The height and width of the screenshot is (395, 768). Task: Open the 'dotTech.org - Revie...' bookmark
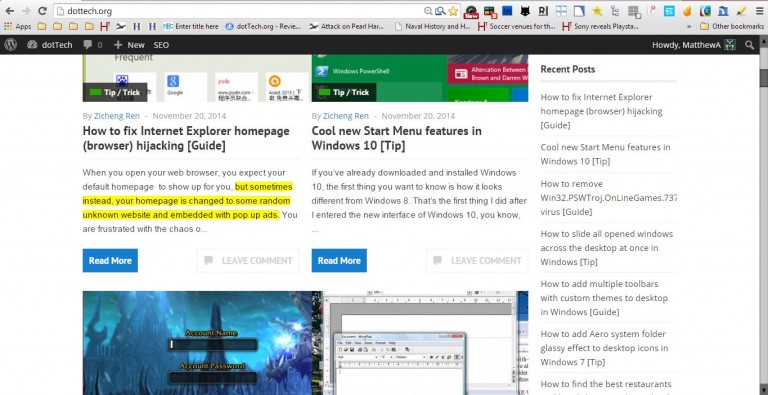pos(263,26)
